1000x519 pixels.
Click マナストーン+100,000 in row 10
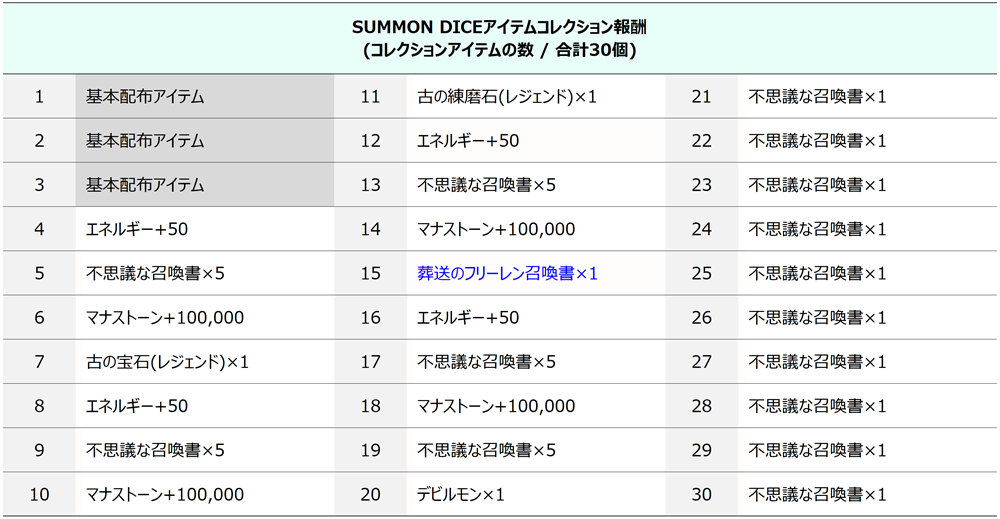(x=165, y=494)
